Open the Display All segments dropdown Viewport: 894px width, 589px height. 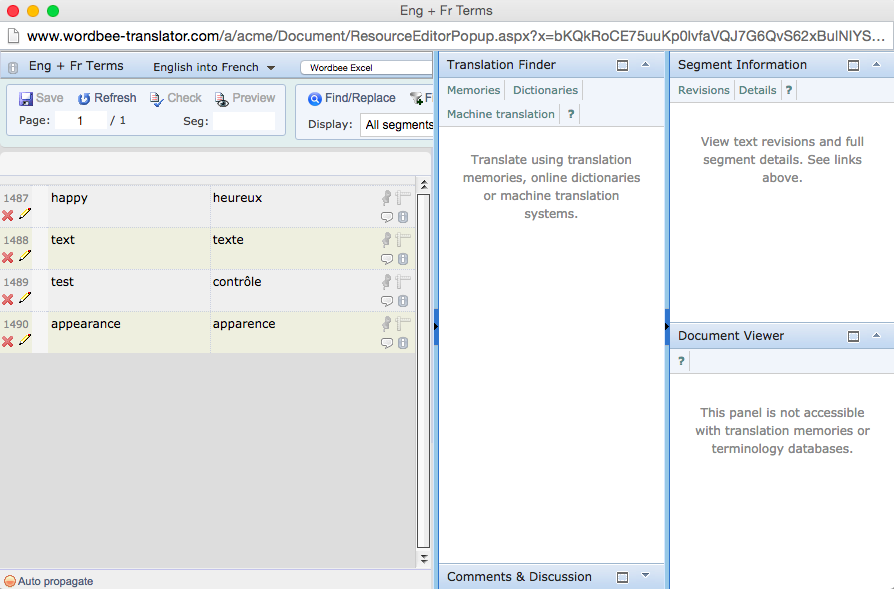[397, 125]
